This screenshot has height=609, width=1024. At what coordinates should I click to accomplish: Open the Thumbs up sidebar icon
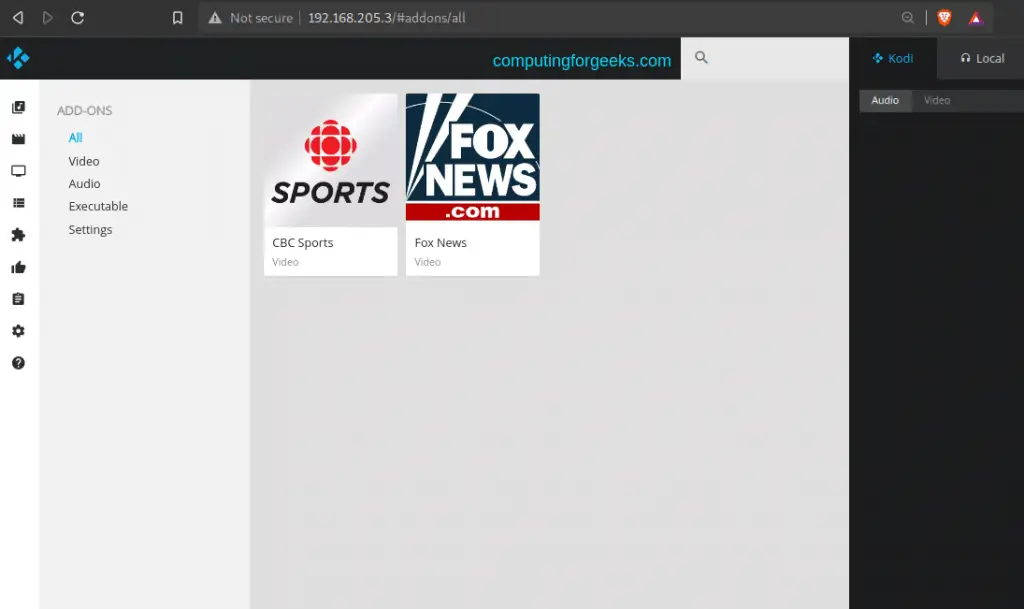coord(18,267)
